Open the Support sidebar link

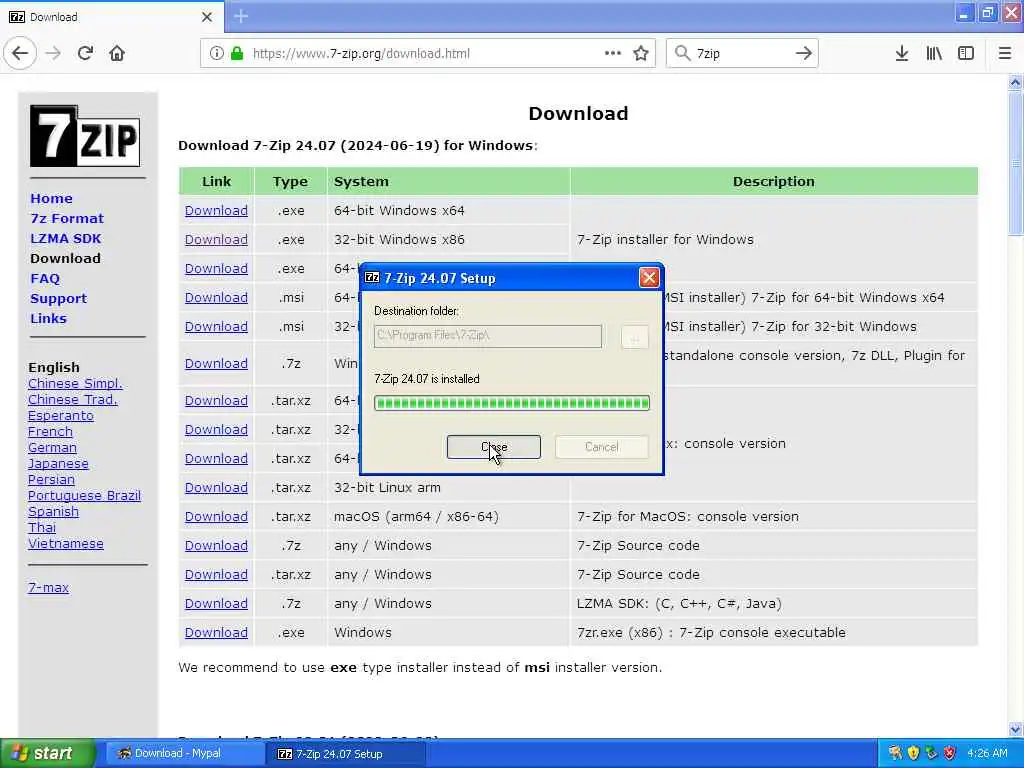pyautogui.click(x=59, y=299)
